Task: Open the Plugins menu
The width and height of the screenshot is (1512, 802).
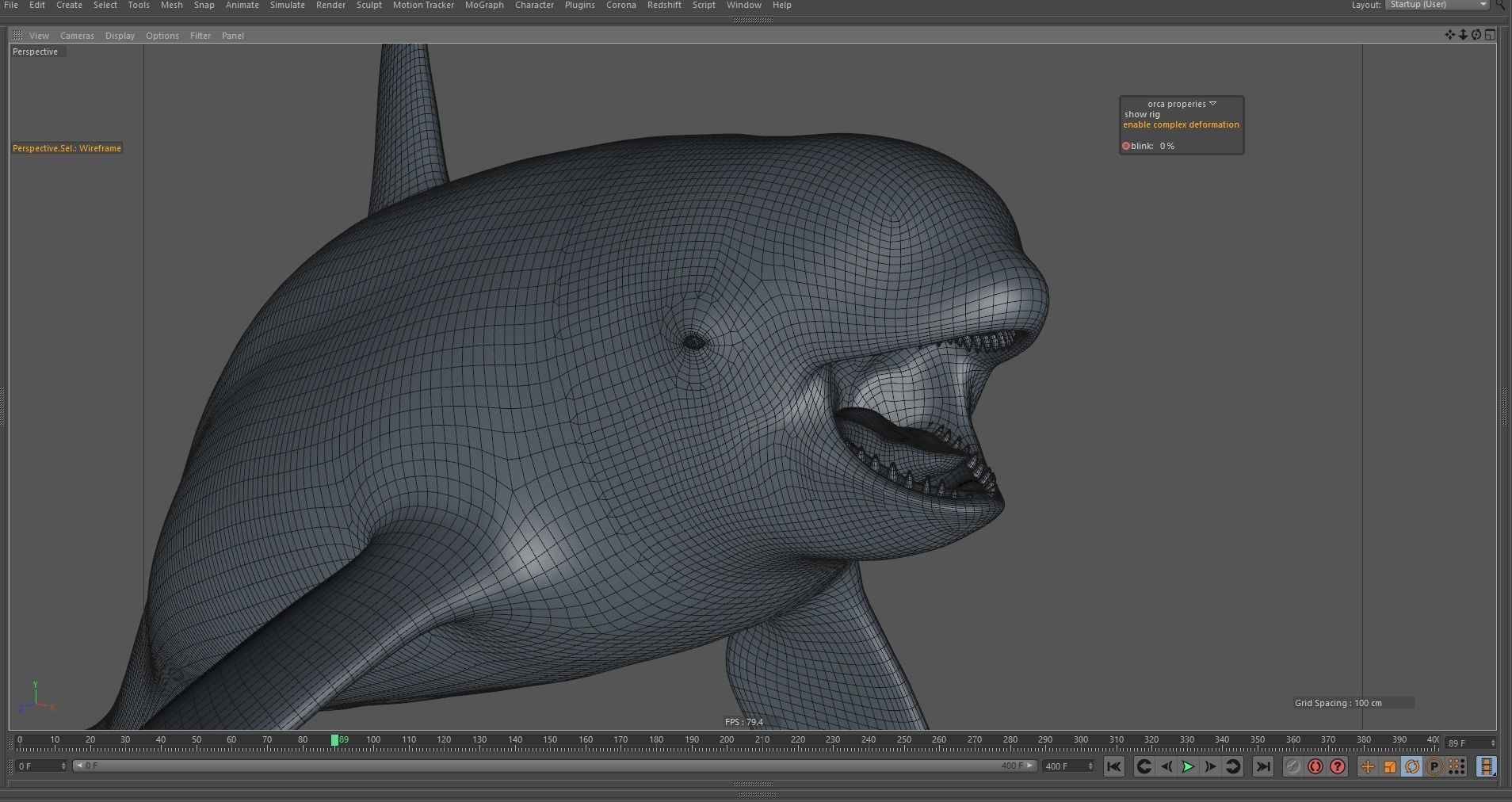Action: coord(580,5)
